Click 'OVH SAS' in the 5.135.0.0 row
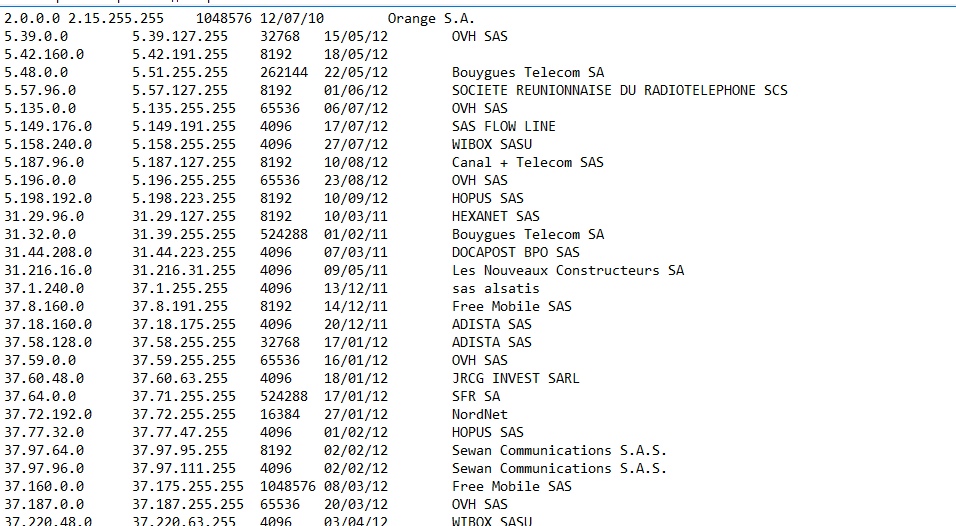 480,108
